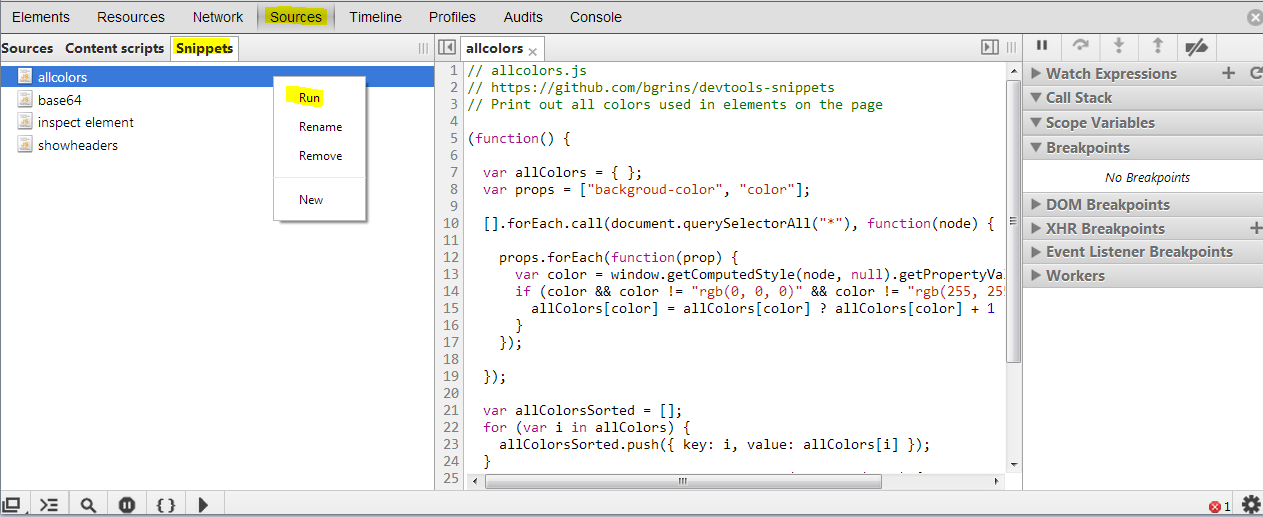Switch to the Audits panel

click(523, 17)
